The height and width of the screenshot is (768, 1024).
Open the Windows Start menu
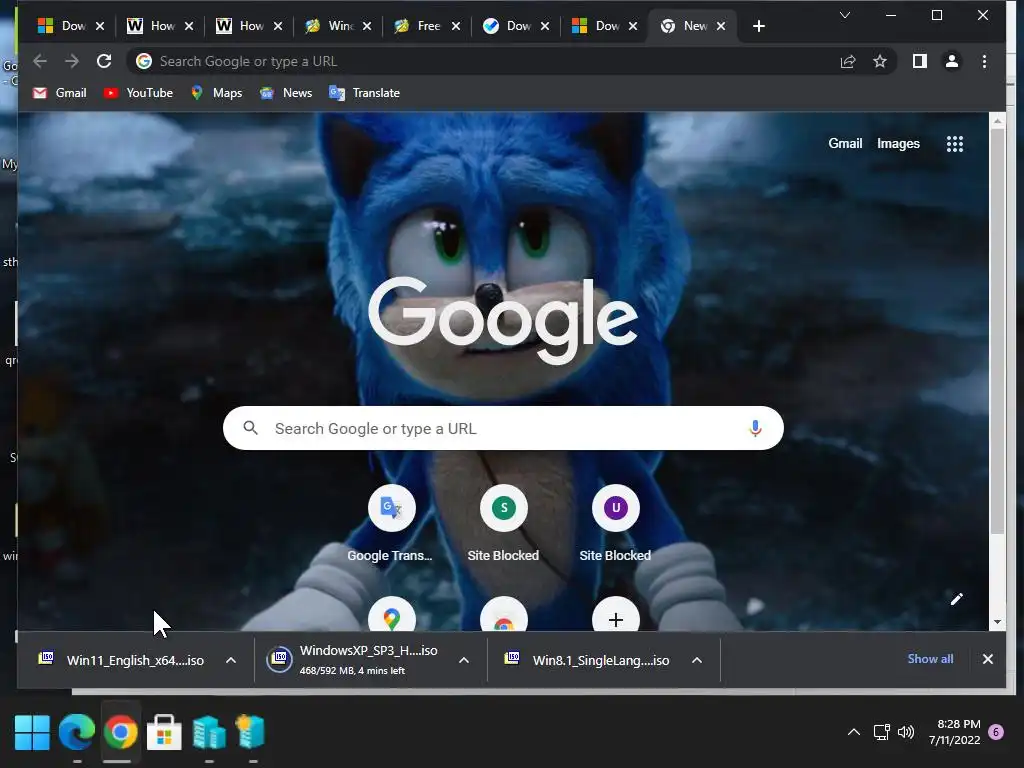(32, 732)
